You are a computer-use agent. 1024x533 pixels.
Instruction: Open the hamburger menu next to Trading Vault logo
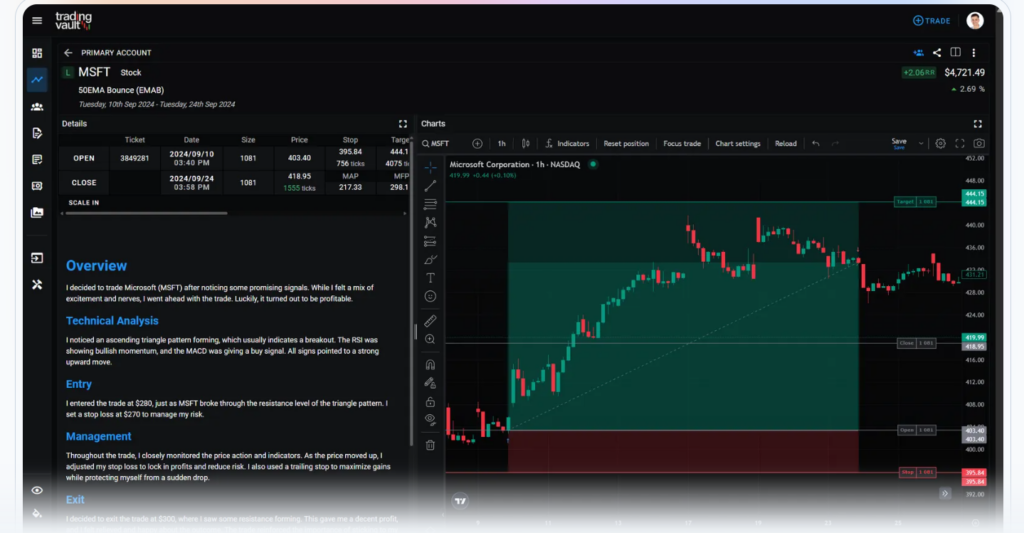coord(37,20)
